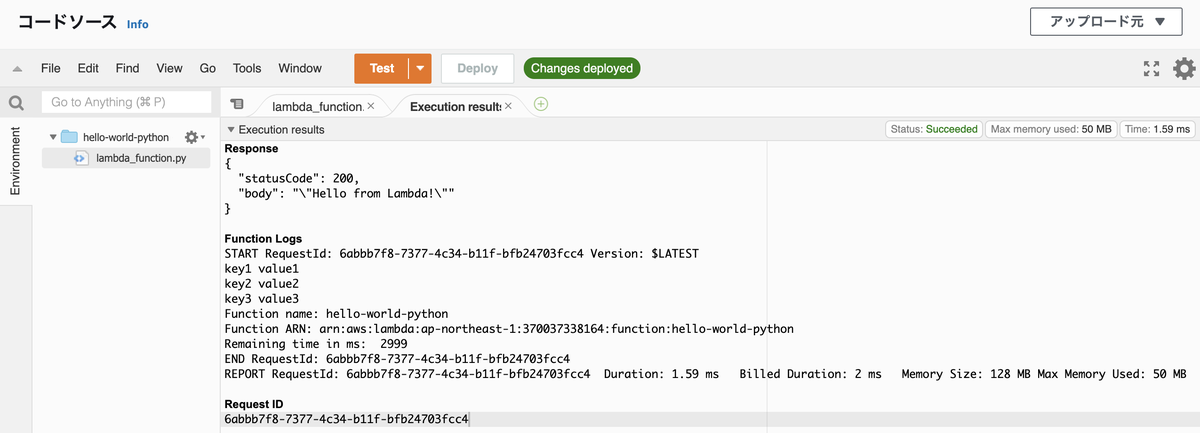Screen dimensions: 1200x433
Task: Open the Info link beside コードソース
Action: coord(138,24)
